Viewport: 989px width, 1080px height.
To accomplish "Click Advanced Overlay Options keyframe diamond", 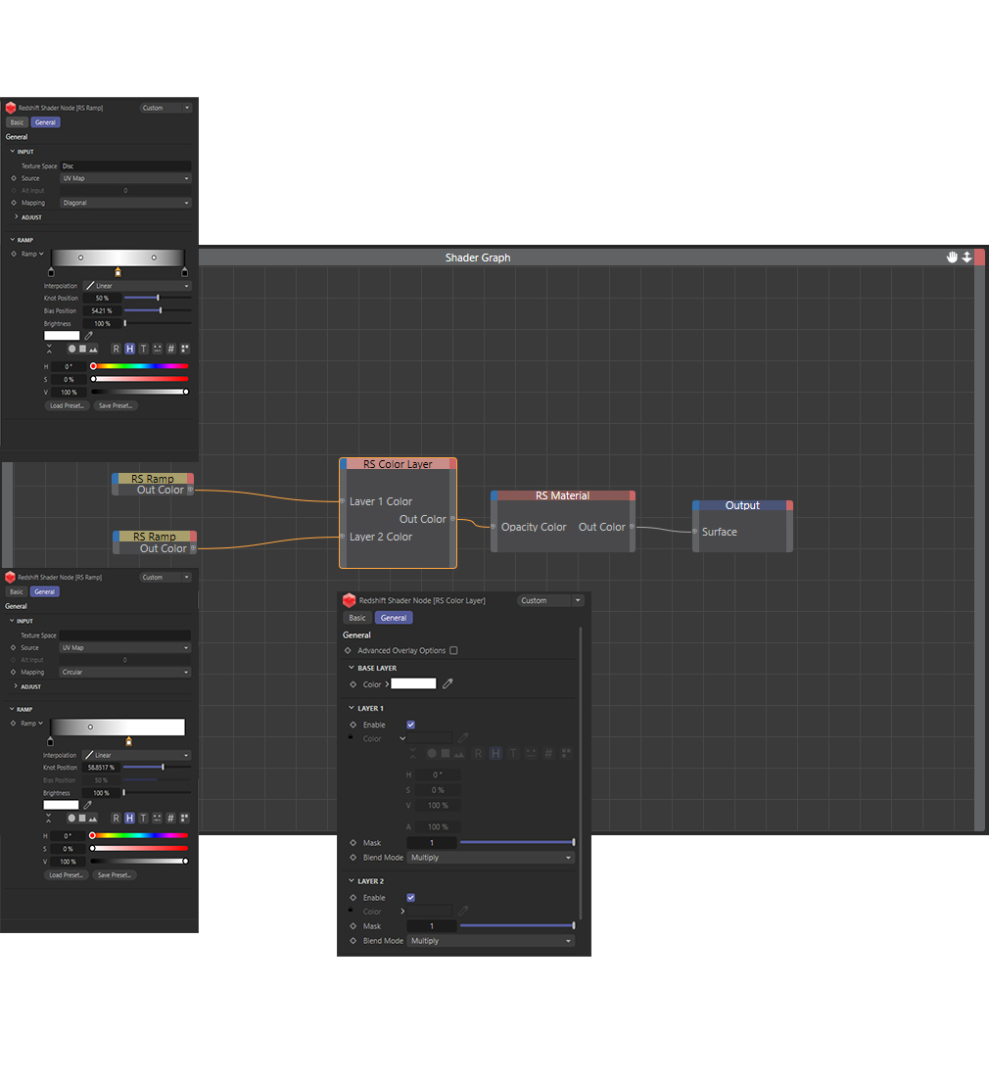I will [x=348, y=650].
